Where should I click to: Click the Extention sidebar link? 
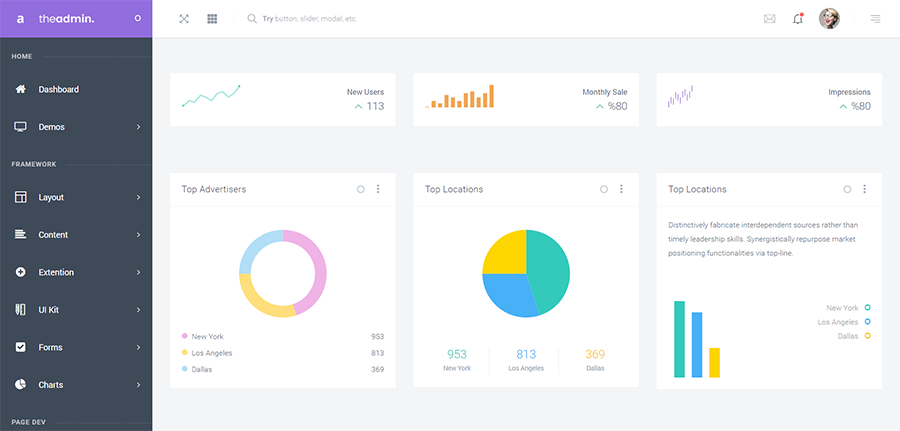56,272
